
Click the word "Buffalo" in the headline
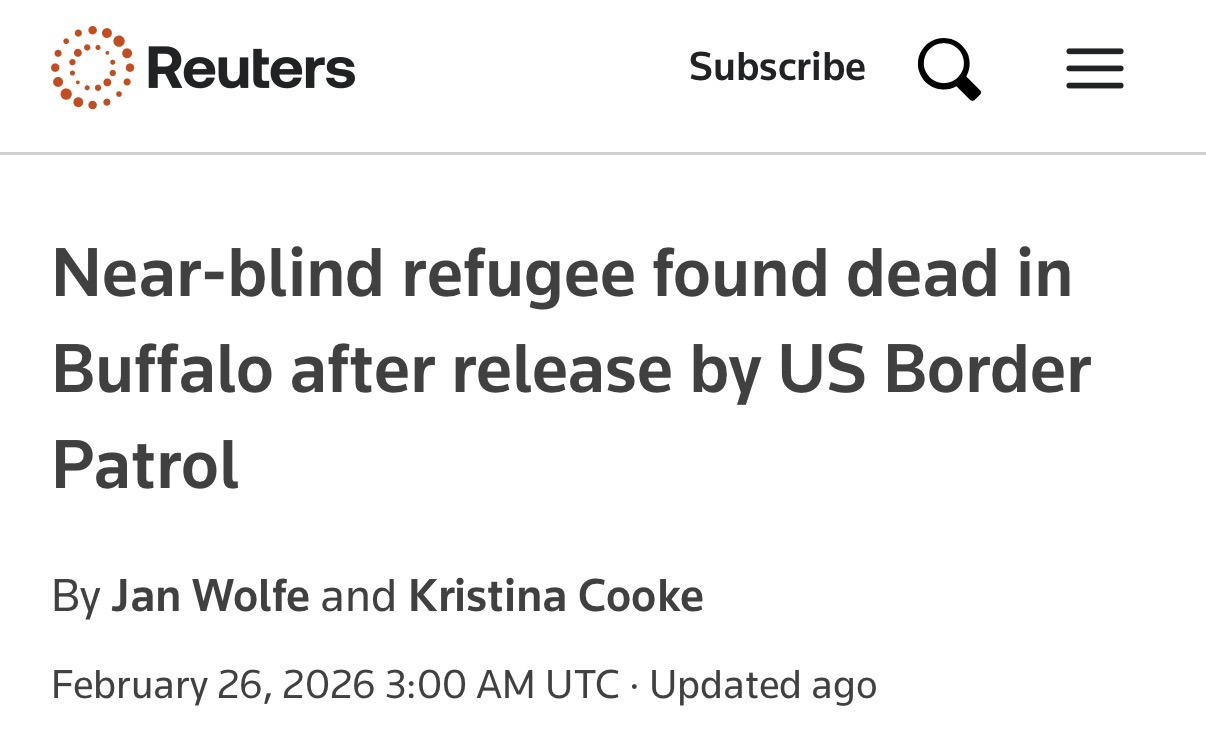[x=162, y=370]
